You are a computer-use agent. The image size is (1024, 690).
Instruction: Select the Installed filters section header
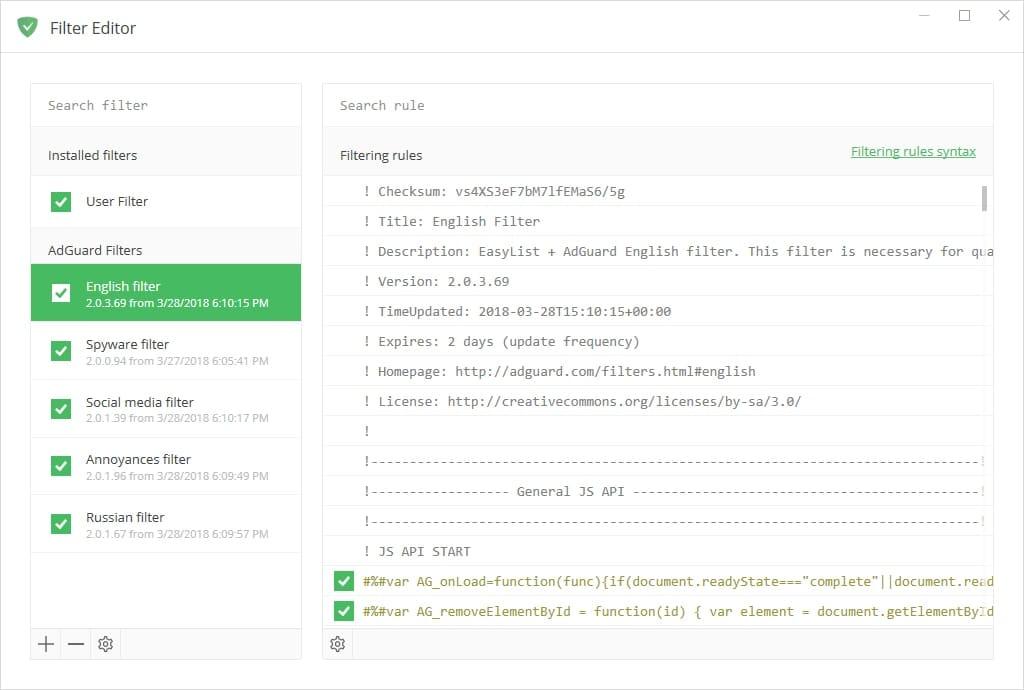[91, 154]
